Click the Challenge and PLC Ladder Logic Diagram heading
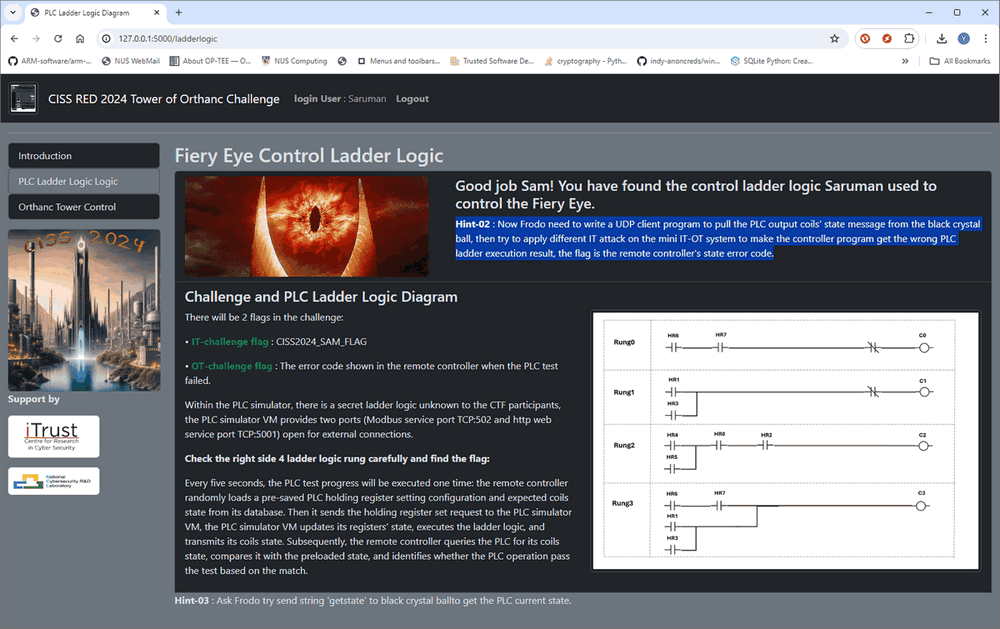The height and width of the screenshot is (629, 1000). 321,297
